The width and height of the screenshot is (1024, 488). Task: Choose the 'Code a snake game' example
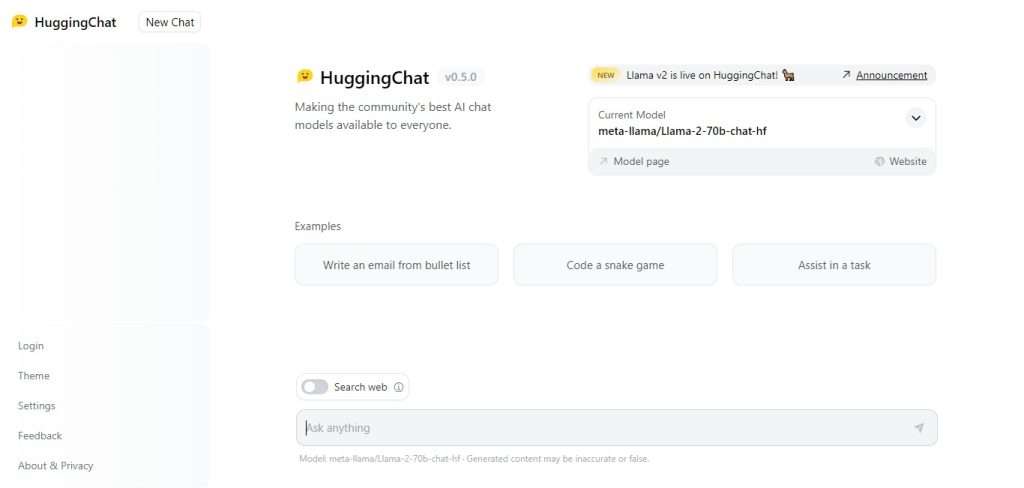point(615,265)
